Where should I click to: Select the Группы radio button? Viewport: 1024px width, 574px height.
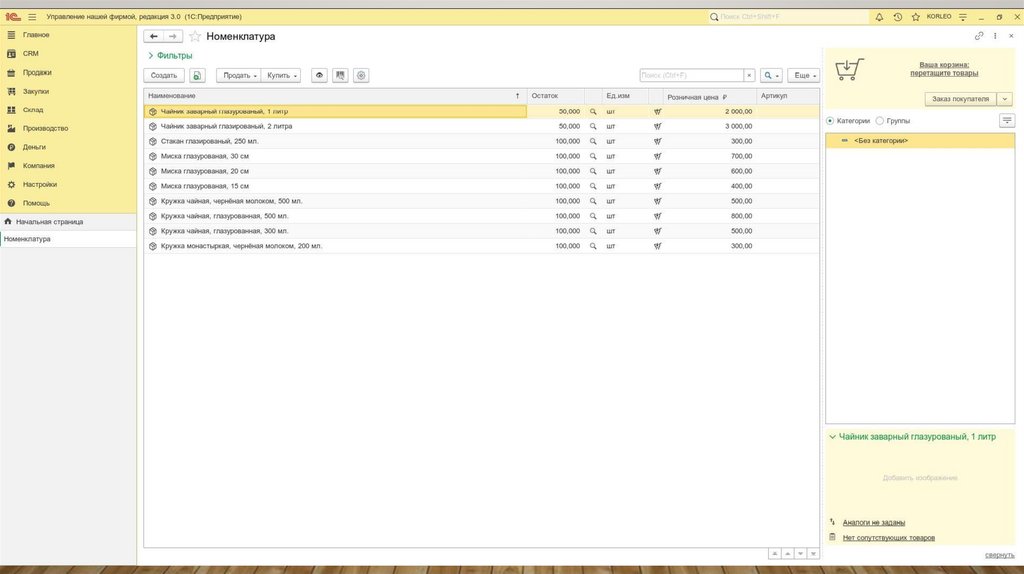[880, 121]
